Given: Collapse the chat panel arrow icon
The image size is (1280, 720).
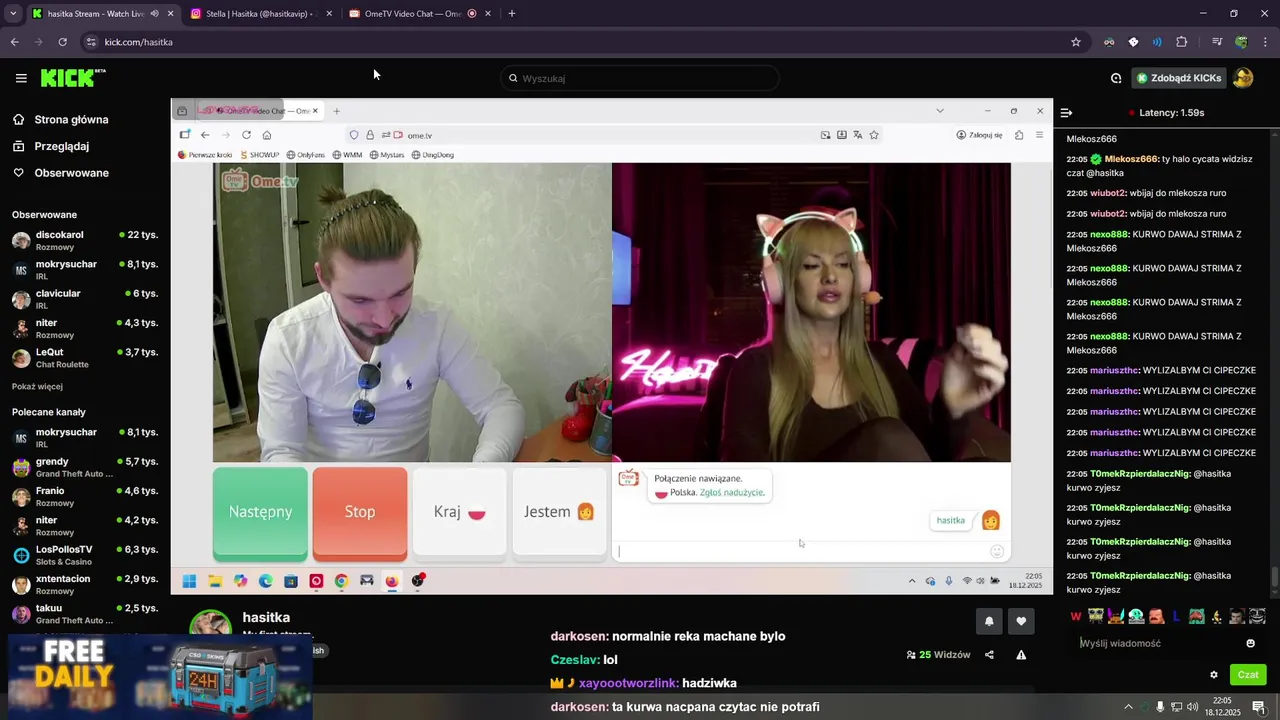Looking at the screenshot, I should point(1066,113).
